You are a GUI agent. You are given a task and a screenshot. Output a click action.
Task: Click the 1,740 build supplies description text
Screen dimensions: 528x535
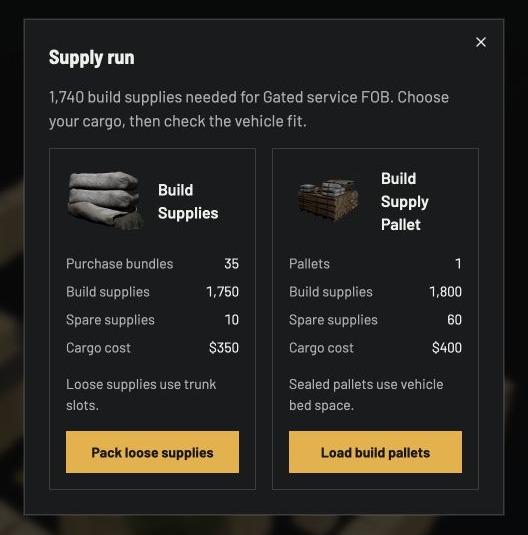point(249,109)
